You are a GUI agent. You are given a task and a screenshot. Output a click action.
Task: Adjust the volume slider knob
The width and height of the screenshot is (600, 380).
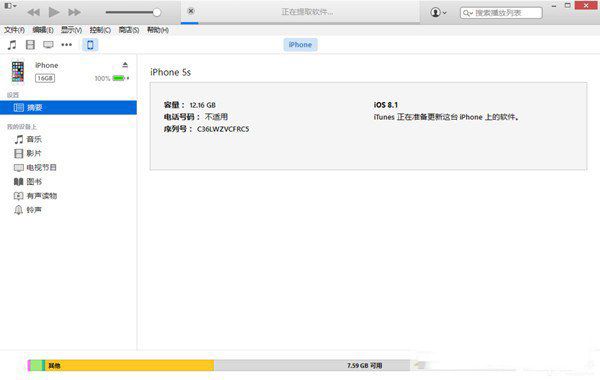point(157,12)
